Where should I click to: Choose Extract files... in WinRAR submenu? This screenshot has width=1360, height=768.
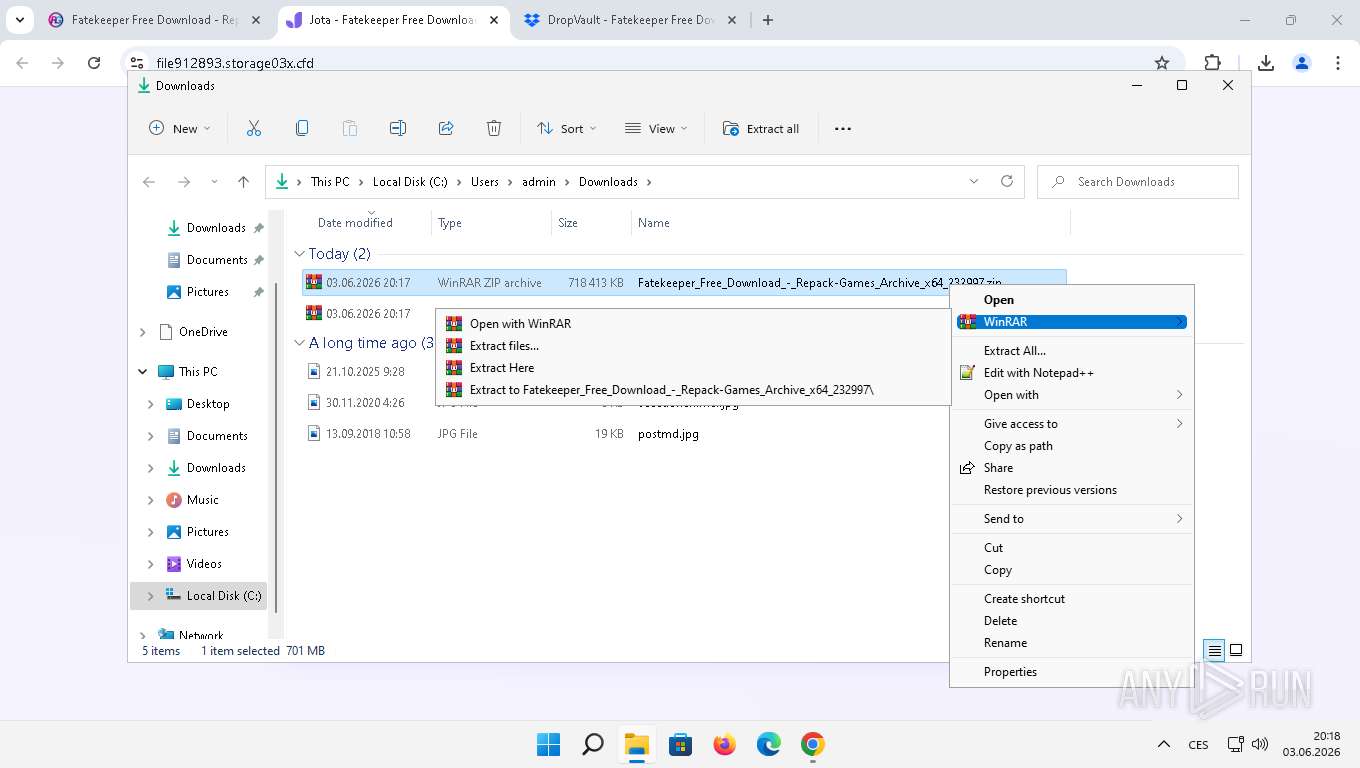click(x=692, y=346)
